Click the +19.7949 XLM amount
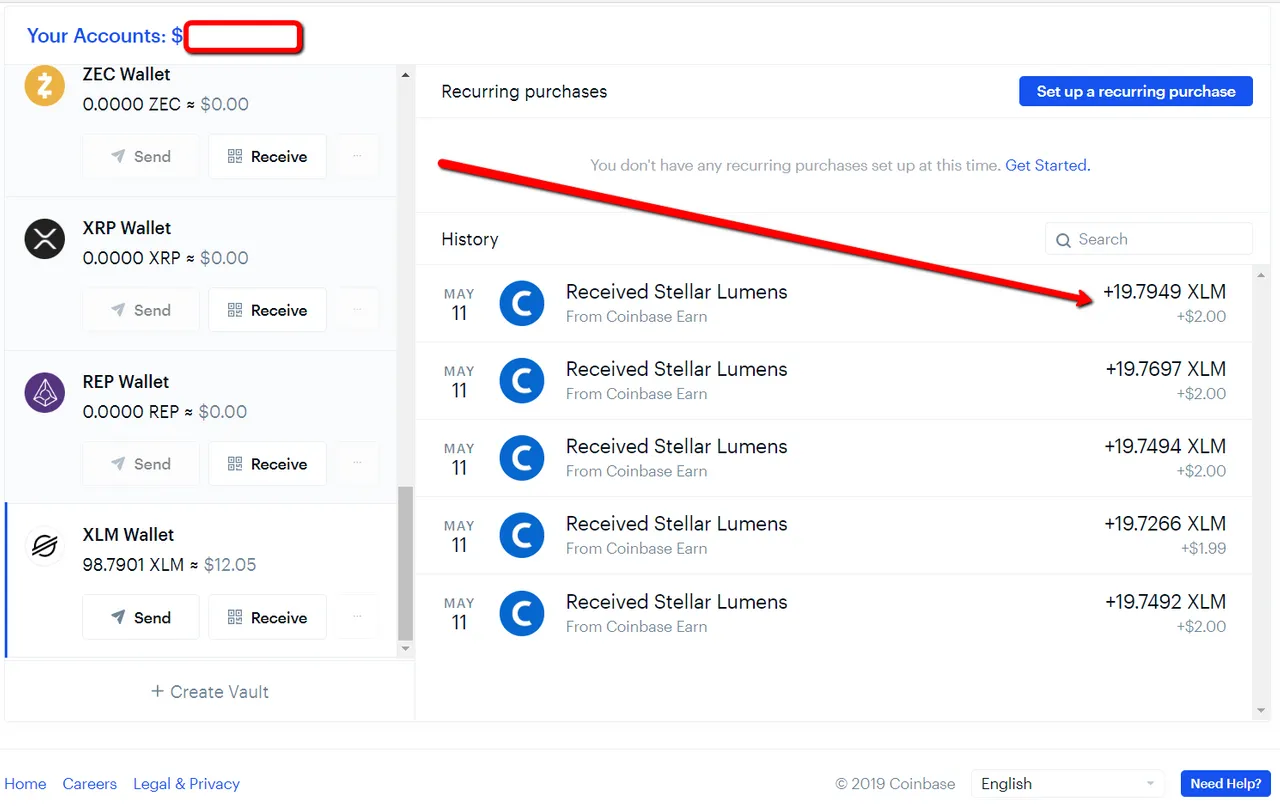The height and width of the screenshot is (808, 1280). pyautogui.click(x=1164, y=292)
